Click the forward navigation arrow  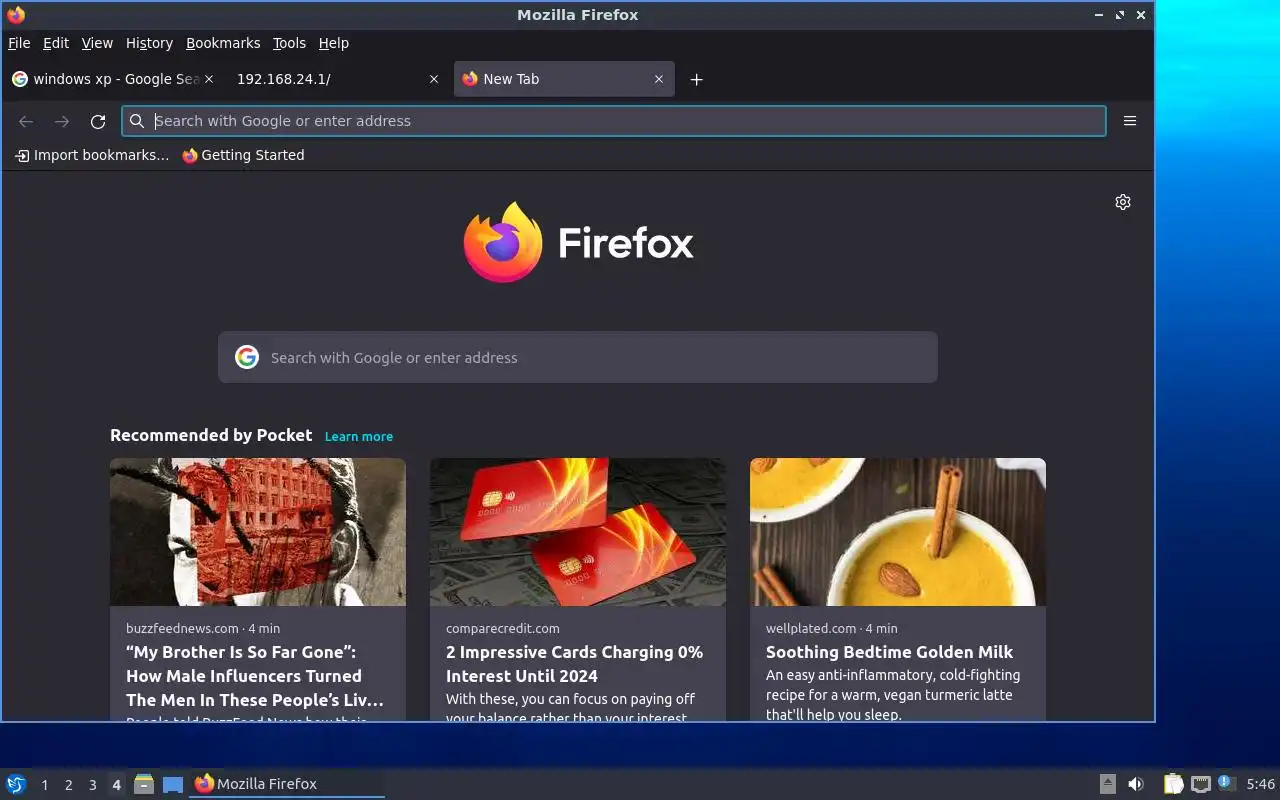pos(62,121)
